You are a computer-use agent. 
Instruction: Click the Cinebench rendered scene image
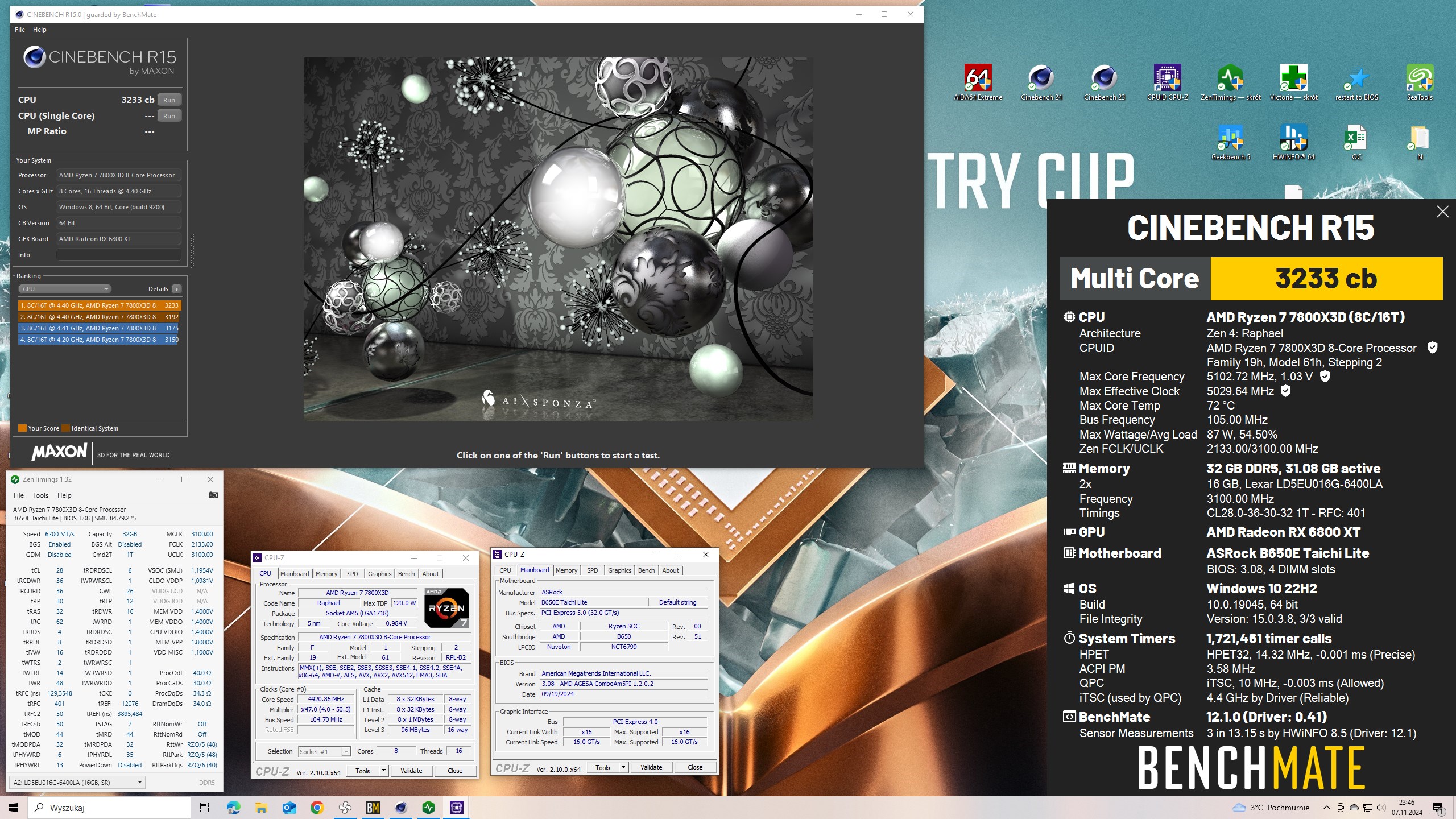558,239
